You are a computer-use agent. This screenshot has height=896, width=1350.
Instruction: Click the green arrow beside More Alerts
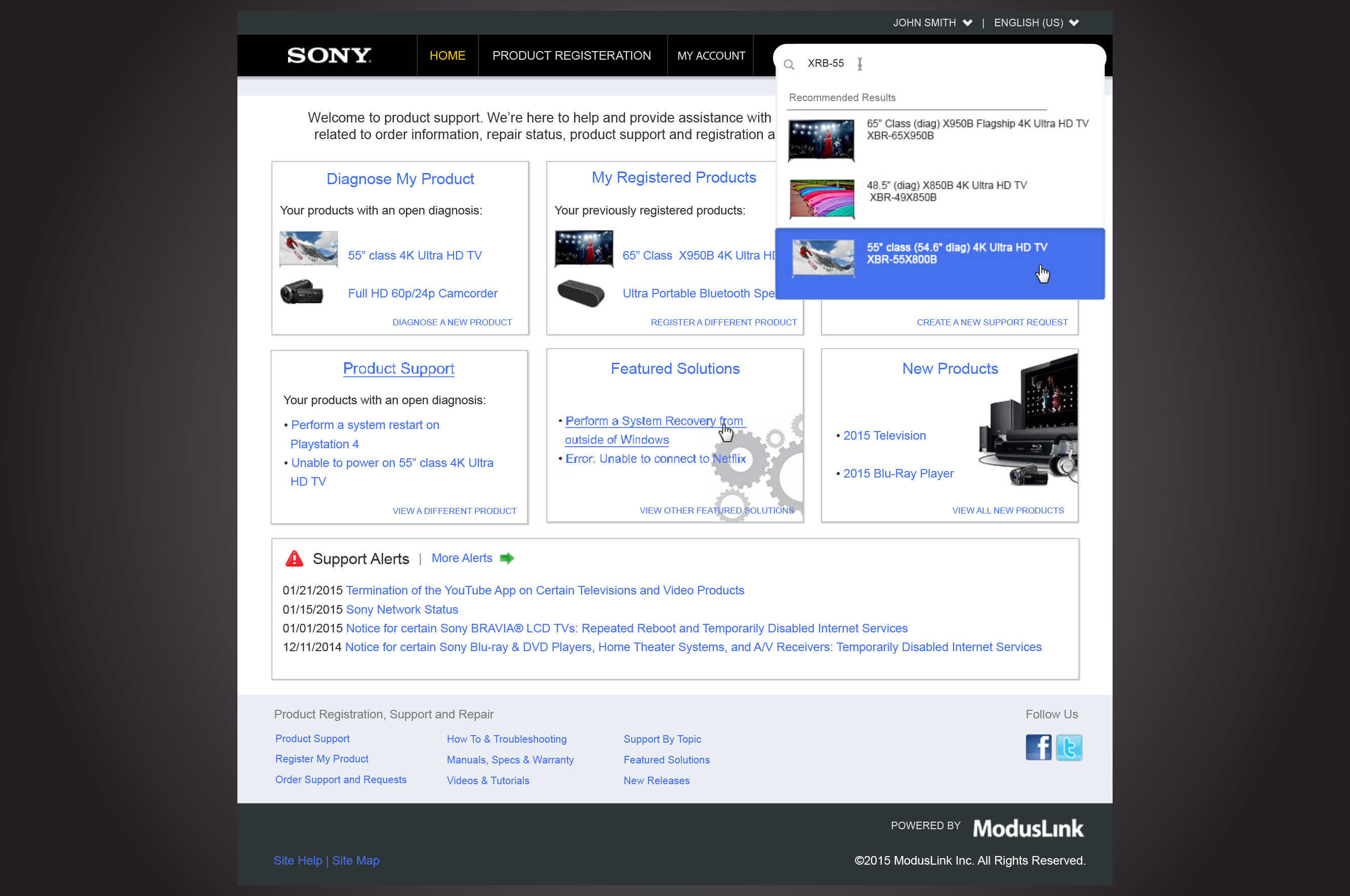507,558
